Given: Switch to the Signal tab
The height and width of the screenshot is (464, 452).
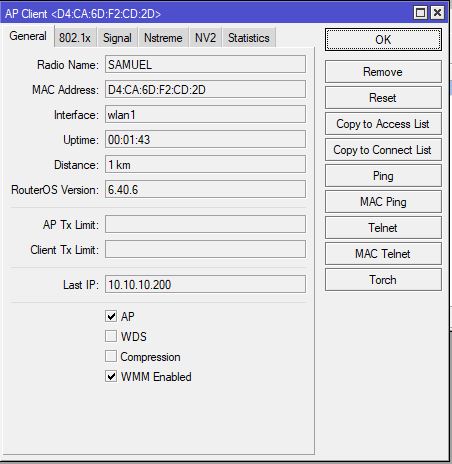Looking at the screenshot, I should tap(117, 38).
